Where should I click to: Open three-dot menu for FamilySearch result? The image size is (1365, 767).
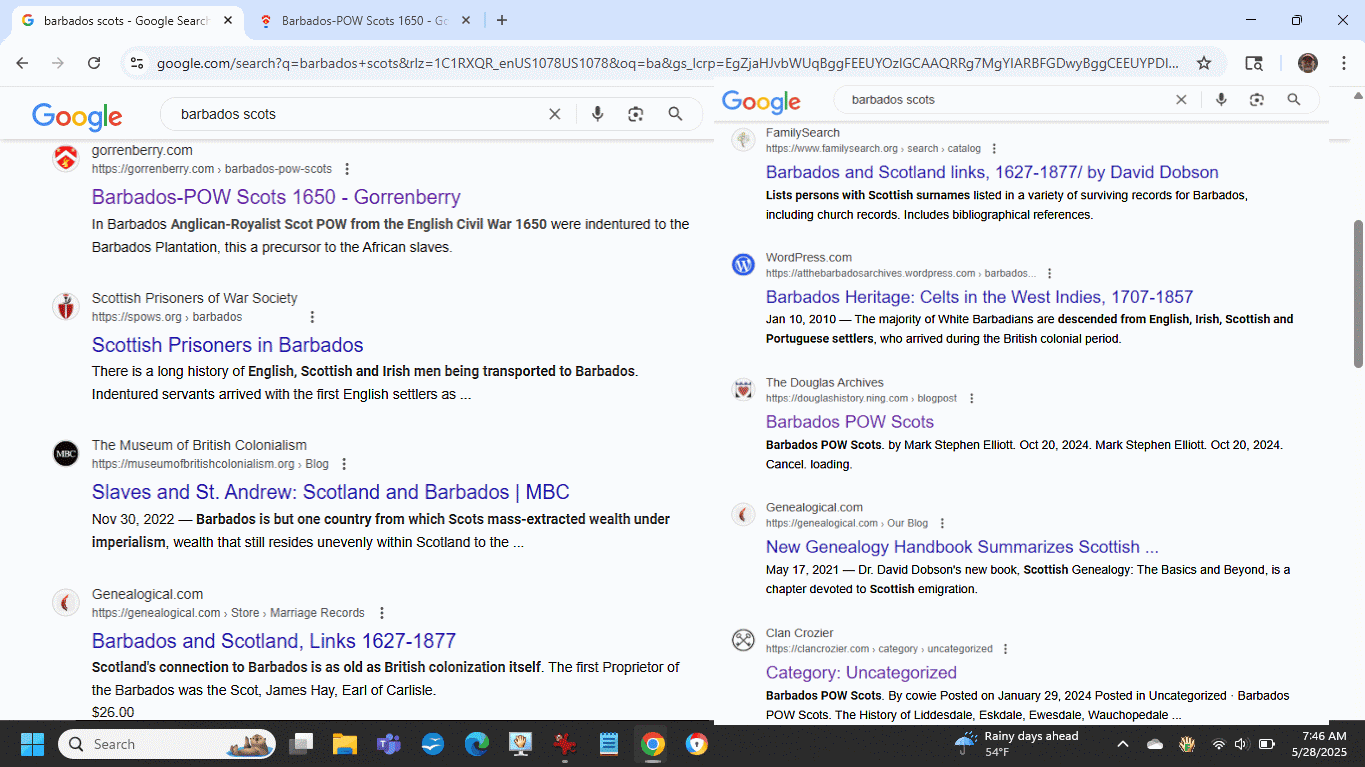pos(993,149)
